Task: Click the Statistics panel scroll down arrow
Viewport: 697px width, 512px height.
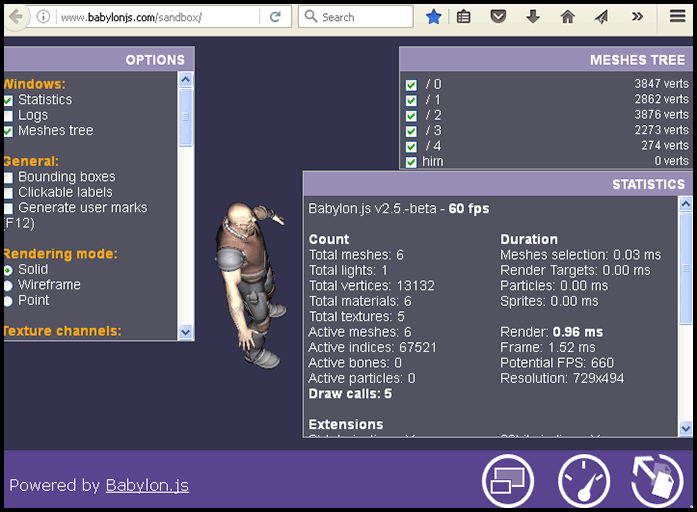Action: tap(686, 429)
